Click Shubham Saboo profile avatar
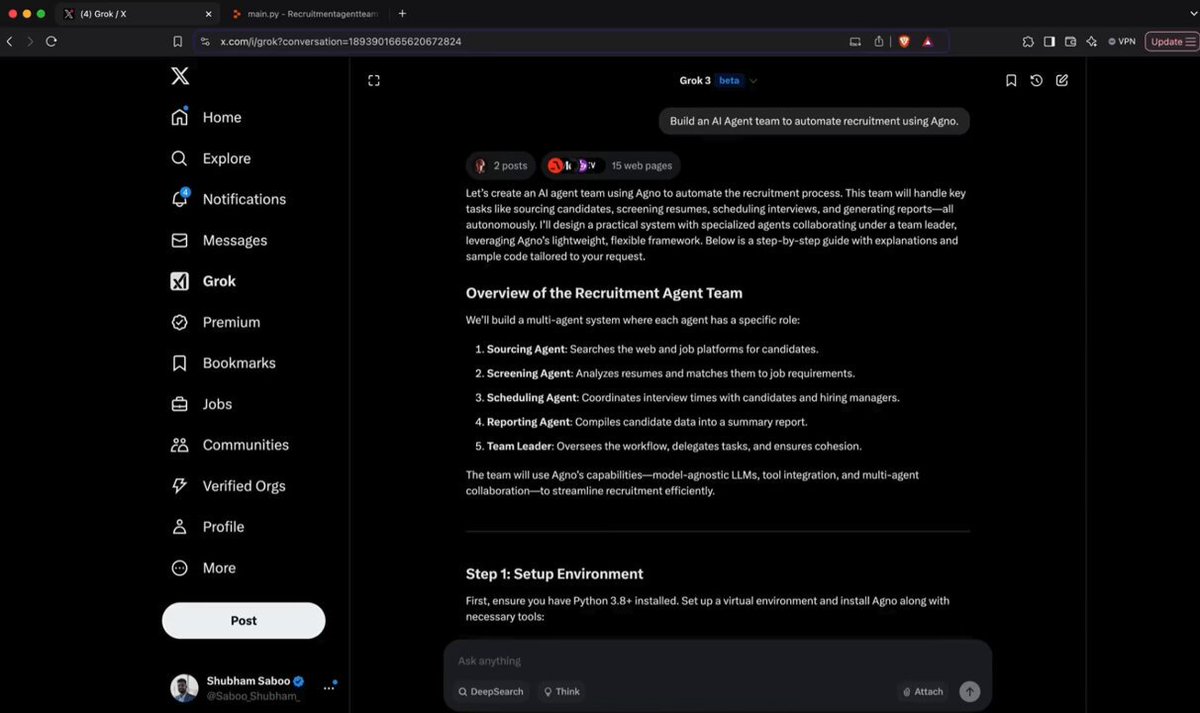The image size is (1200, 713). coord(184,688)
